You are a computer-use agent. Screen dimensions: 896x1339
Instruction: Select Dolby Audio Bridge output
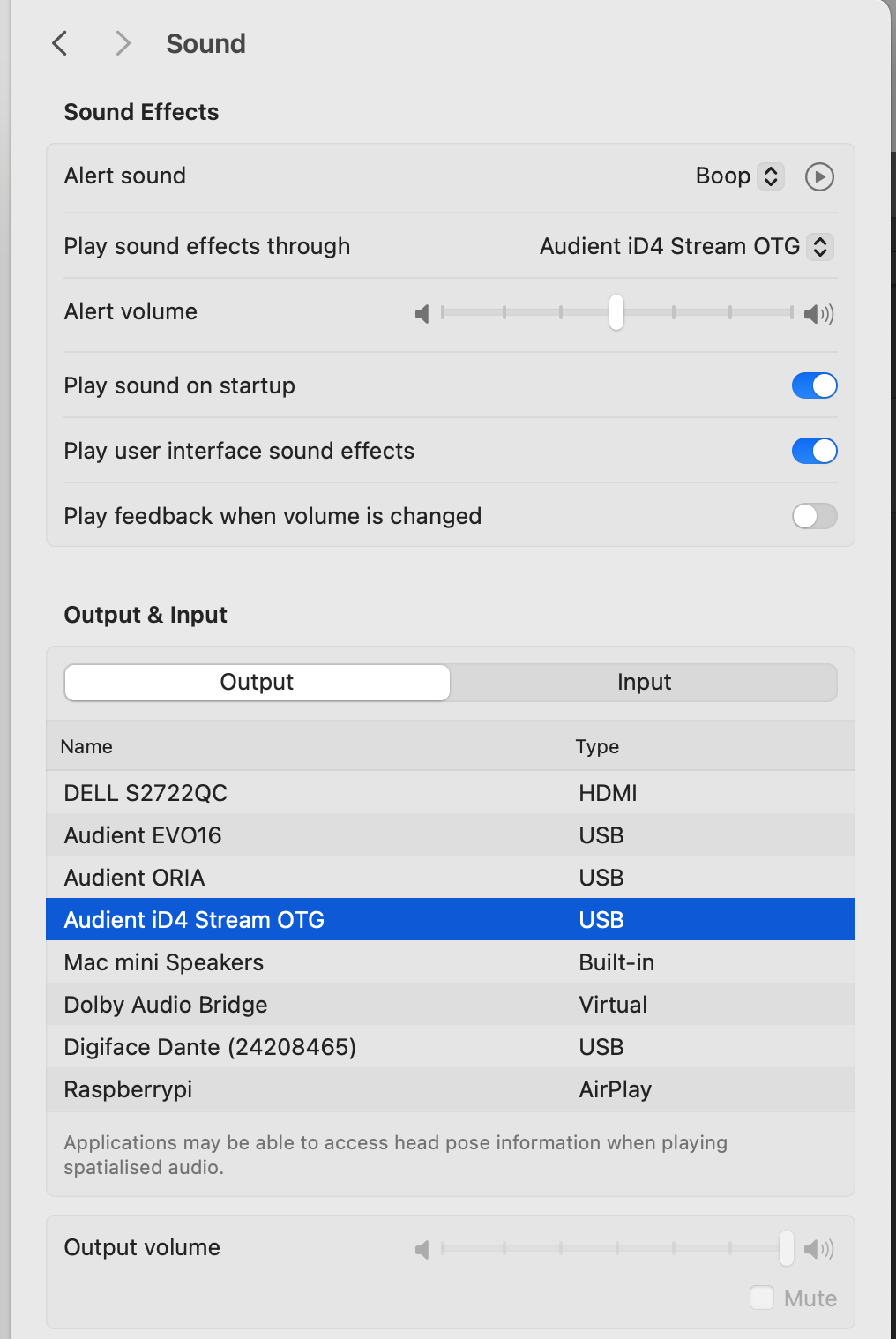click(451, 1004)
